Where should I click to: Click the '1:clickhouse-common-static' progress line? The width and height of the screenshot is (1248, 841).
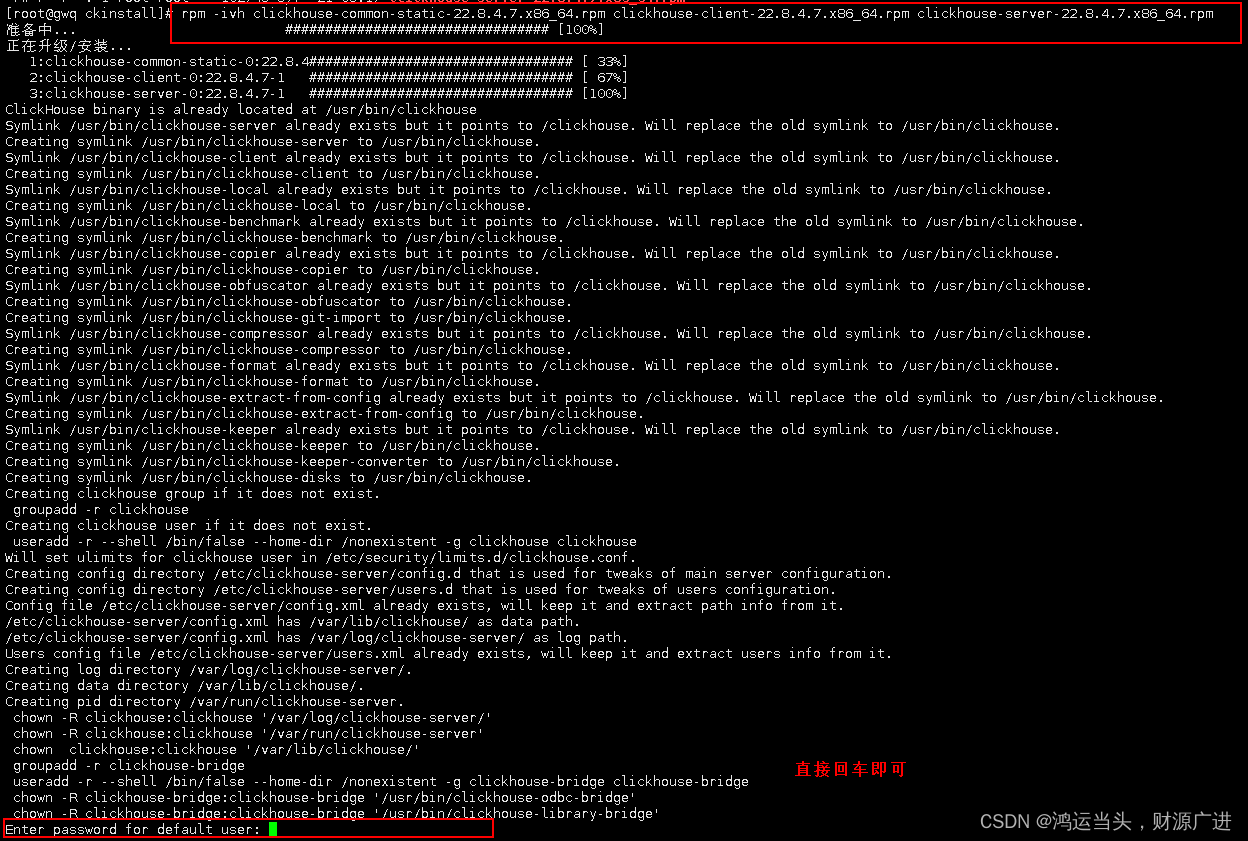click(328, 61)
